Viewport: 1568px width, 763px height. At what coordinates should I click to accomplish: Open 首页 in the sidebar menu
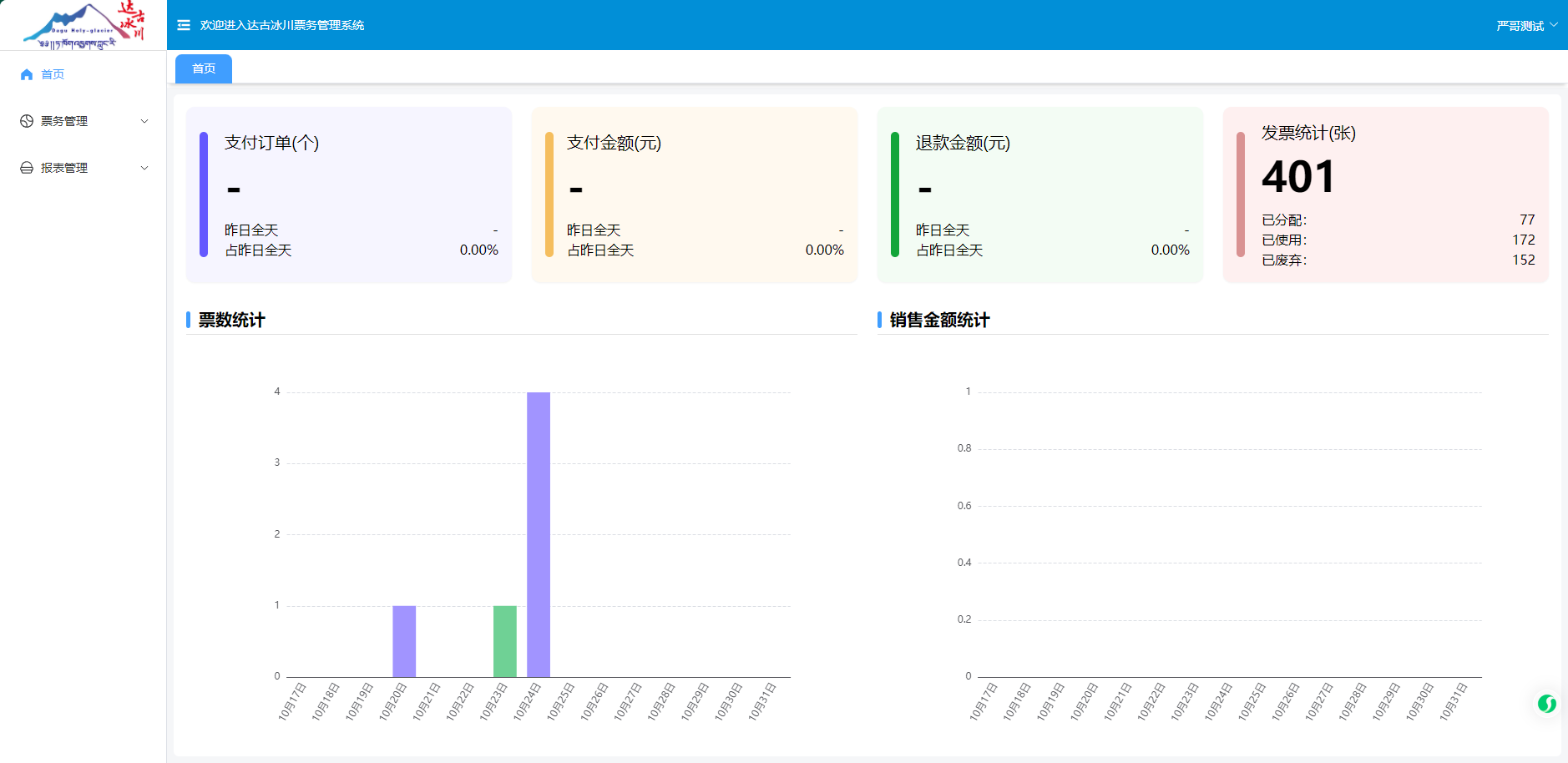pyautogui.click(x=53, y=74)
